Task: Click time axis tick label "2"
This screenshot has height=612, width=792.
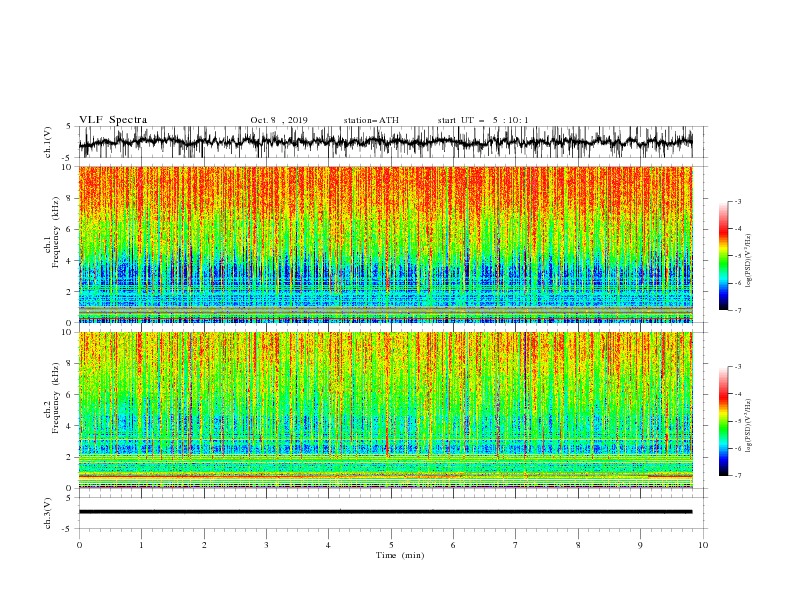Action: [204, 545]
